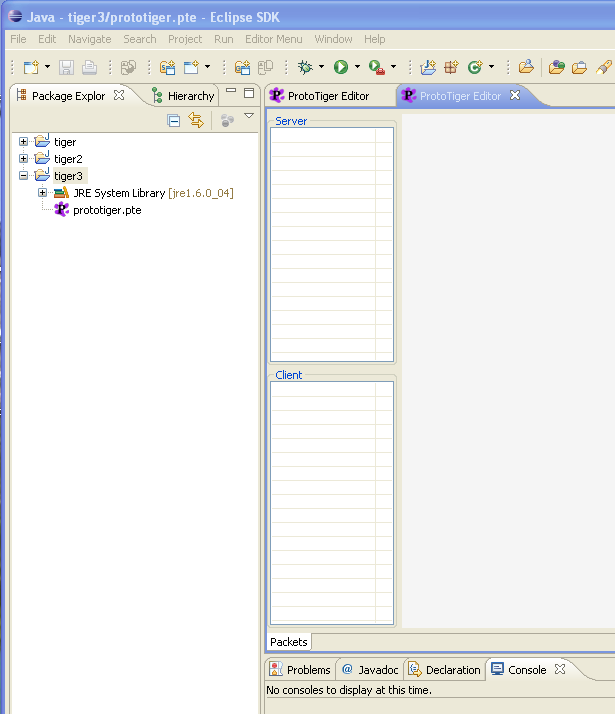Viewport: 615px width, 714px height.
Task: Switch to the Javadoc tab
Action: (370, 670)
